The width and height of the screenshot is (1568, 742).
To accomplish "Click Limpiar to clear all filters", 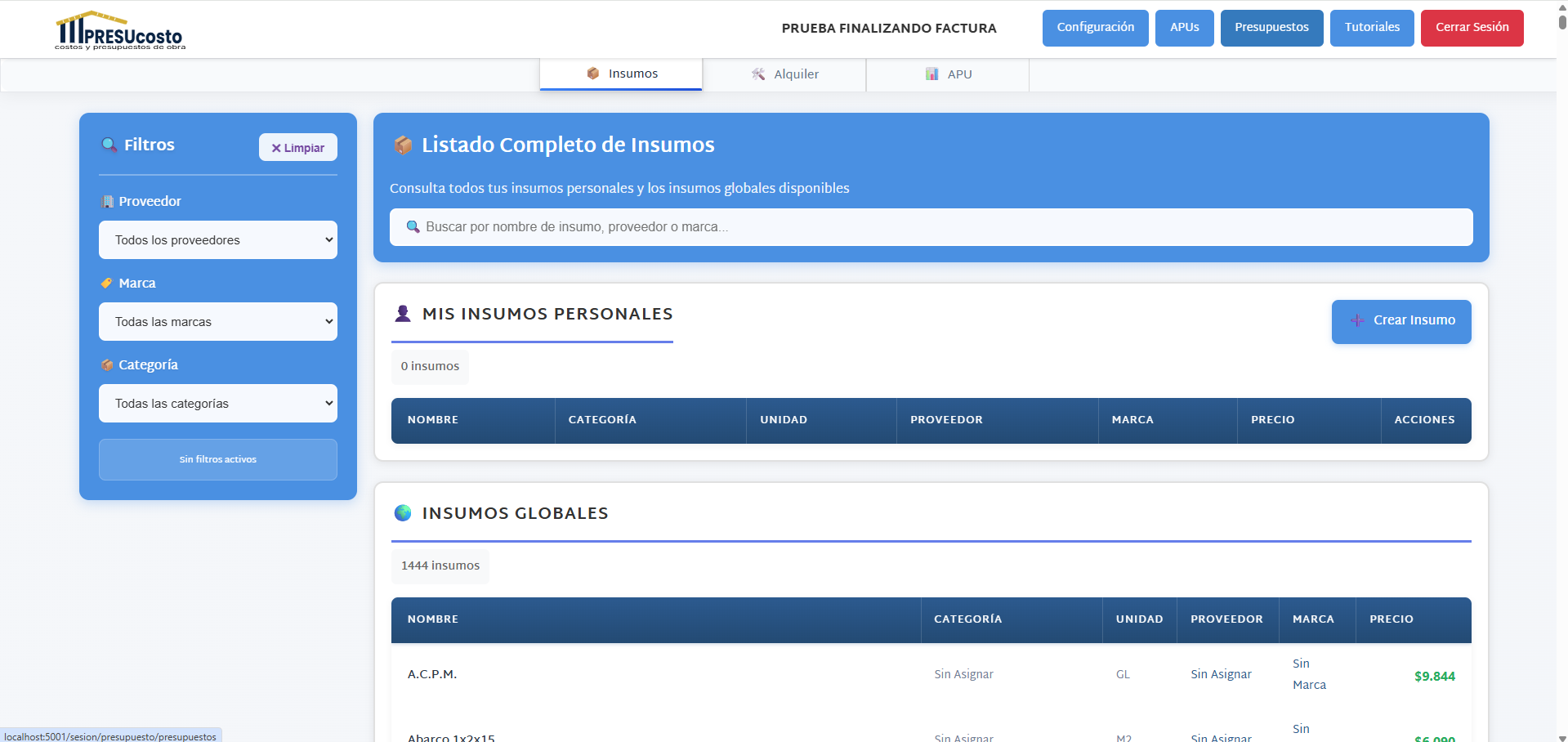I will click(297, 147).
